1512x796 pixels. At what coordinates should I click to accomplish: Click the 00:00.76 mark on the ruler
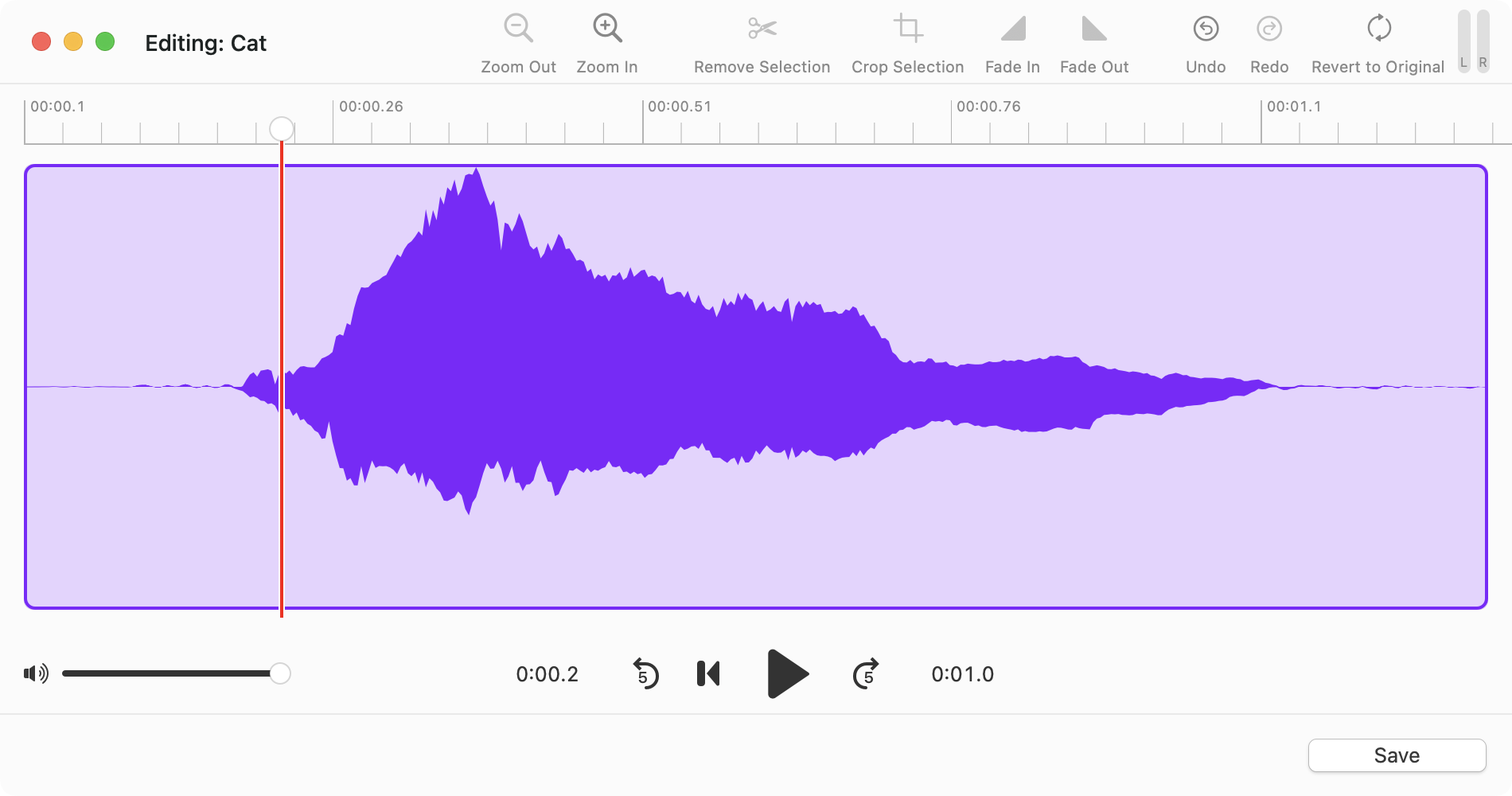click(988, 107)
